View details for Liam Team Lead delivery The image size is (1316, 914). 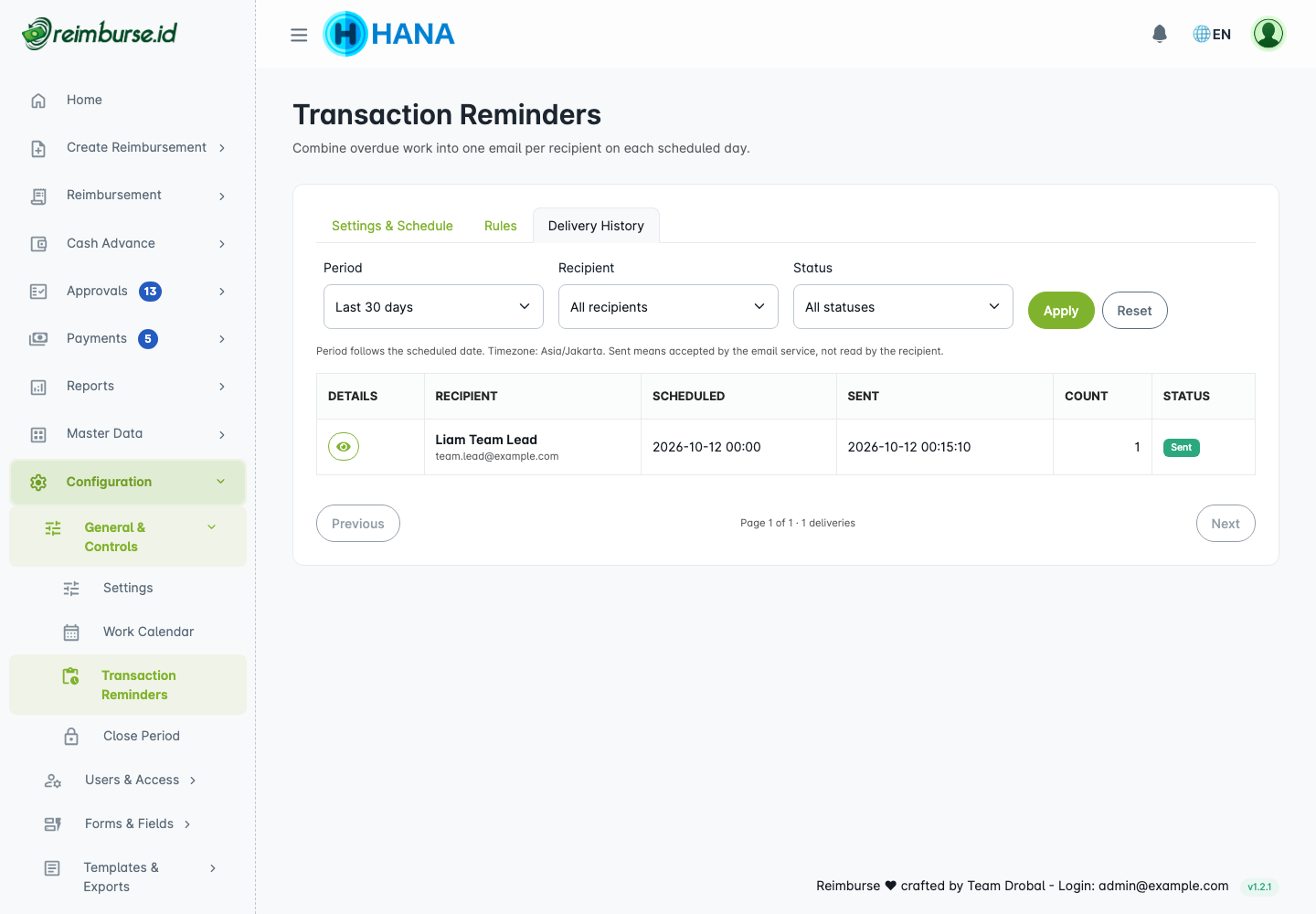(344, 447)
